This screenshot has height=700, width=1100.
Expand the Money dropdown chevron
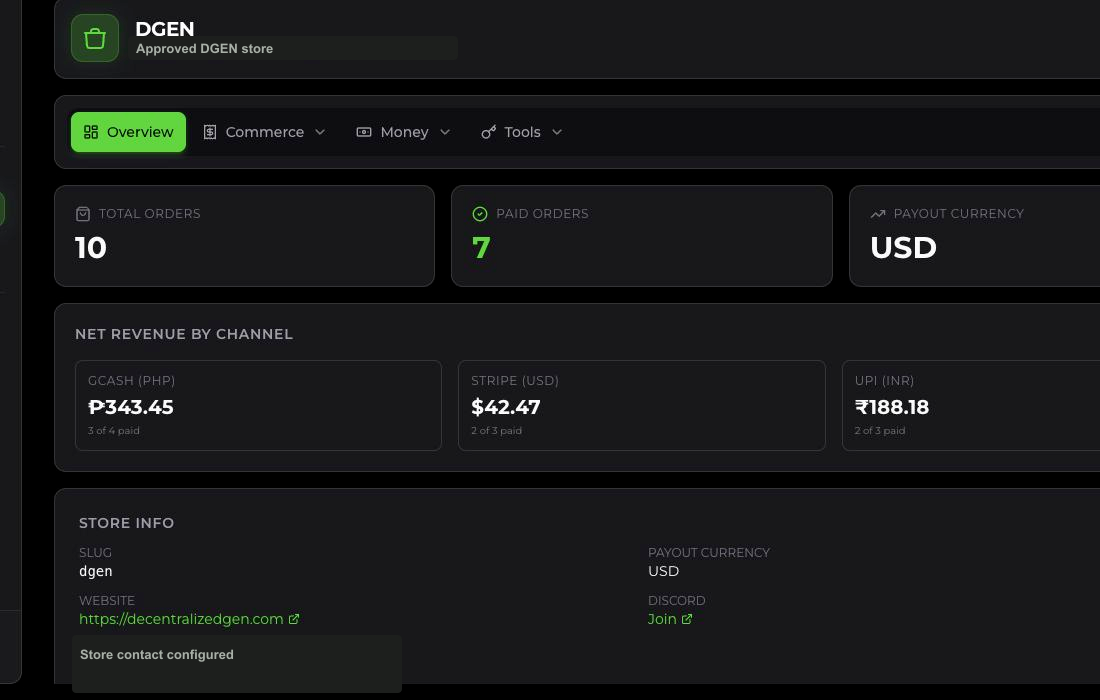(x=445, y=132)
